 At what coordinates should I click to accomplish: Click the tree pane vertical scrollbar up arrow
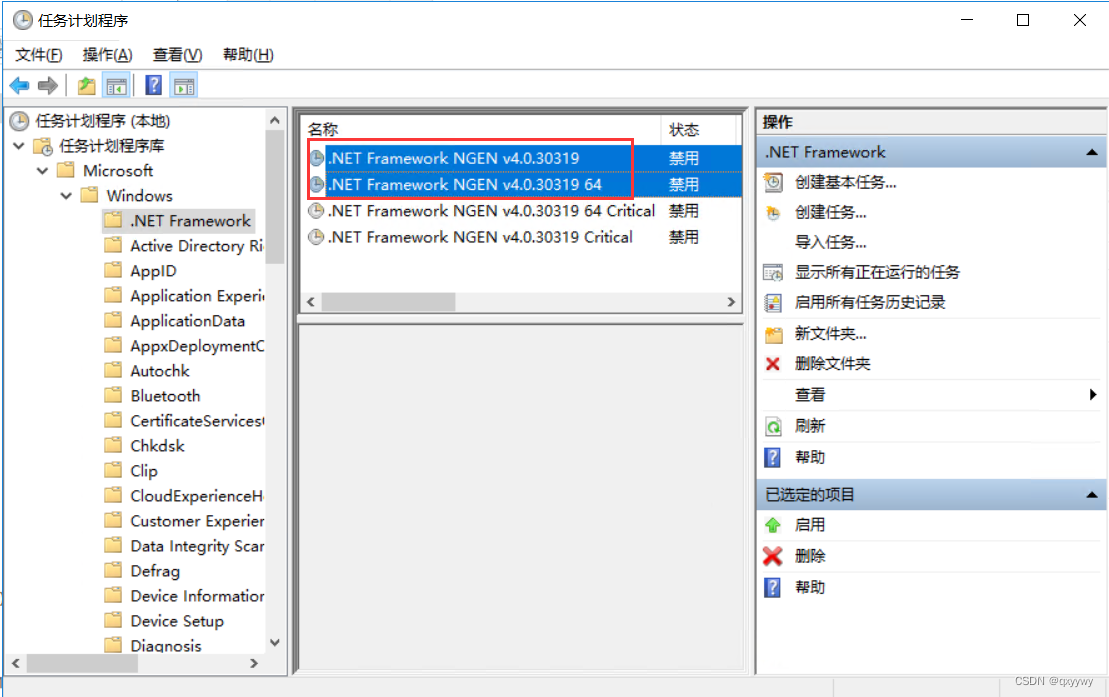click(x=275, y=121)
